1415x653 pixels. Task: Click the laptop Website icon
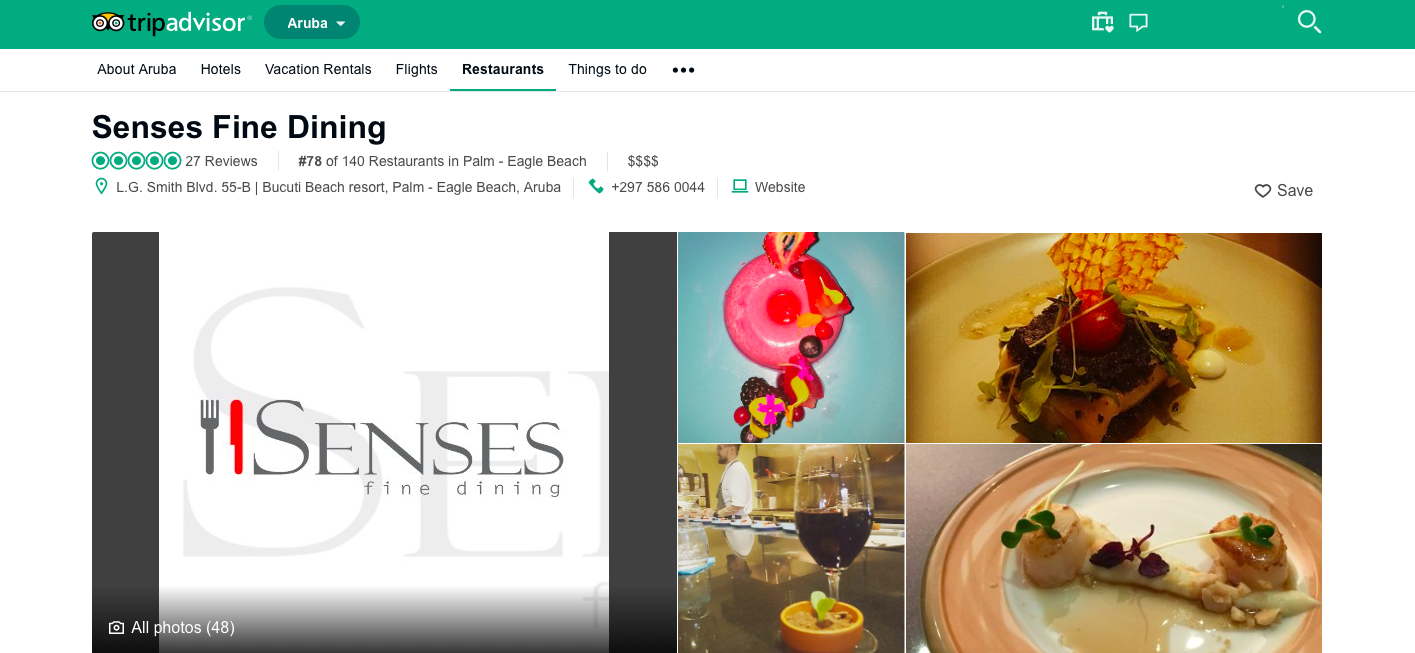point(740,186)
